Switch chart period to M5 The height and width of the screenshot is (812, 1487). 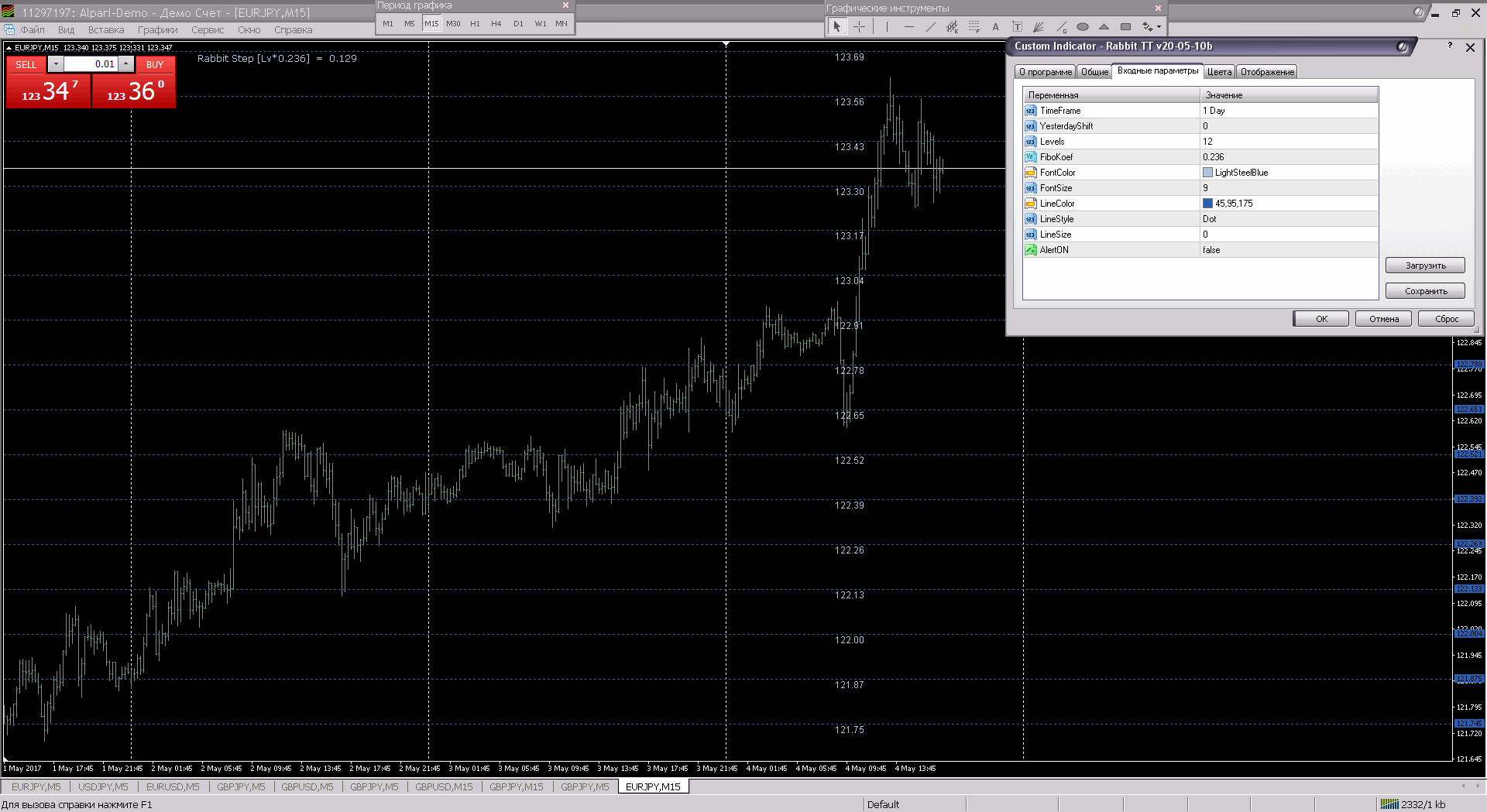[410, 24]
